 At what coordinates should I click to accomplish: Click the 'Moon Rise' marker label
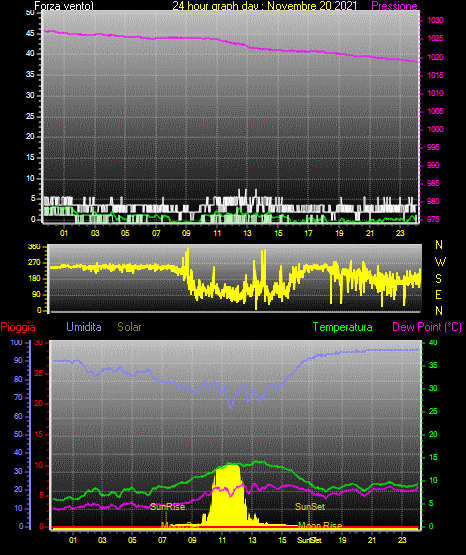click(x=320, y=526)
